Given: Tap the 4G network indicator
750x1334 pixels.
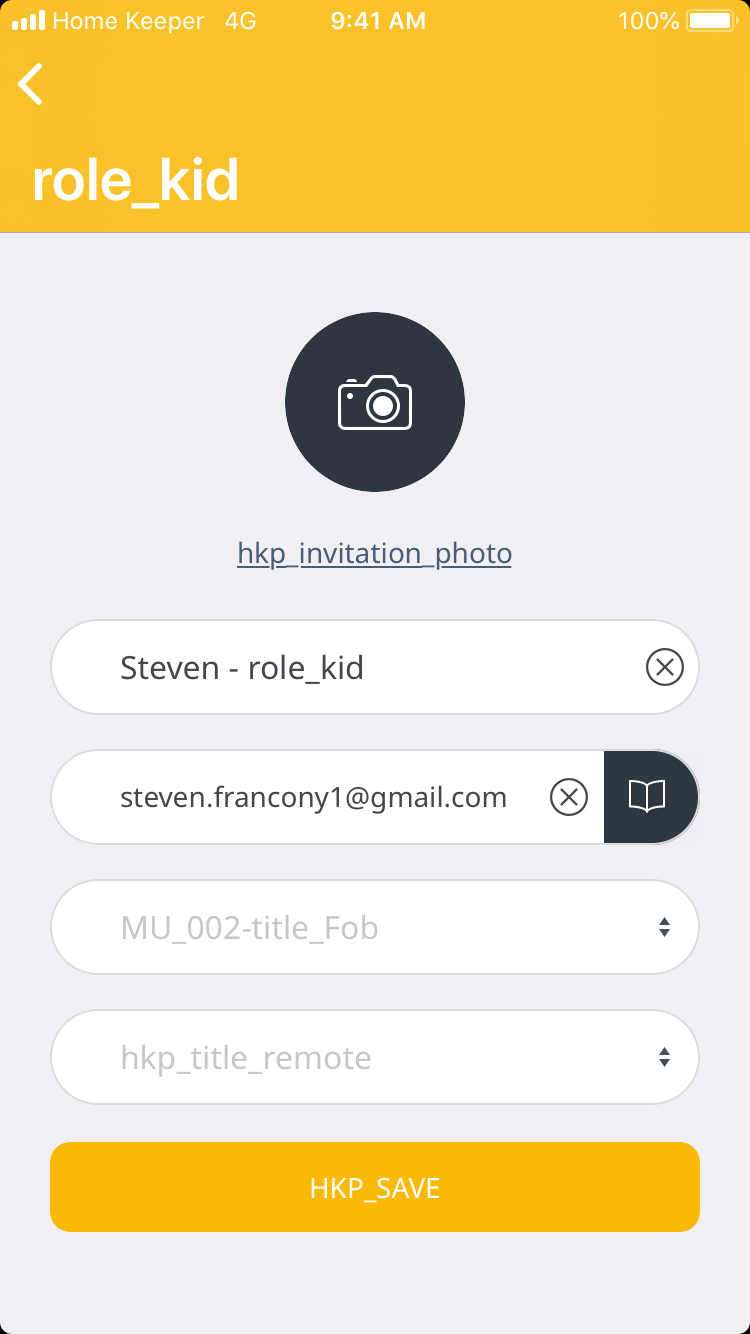Looking at the screenshot, I should (x=240, y=21).
